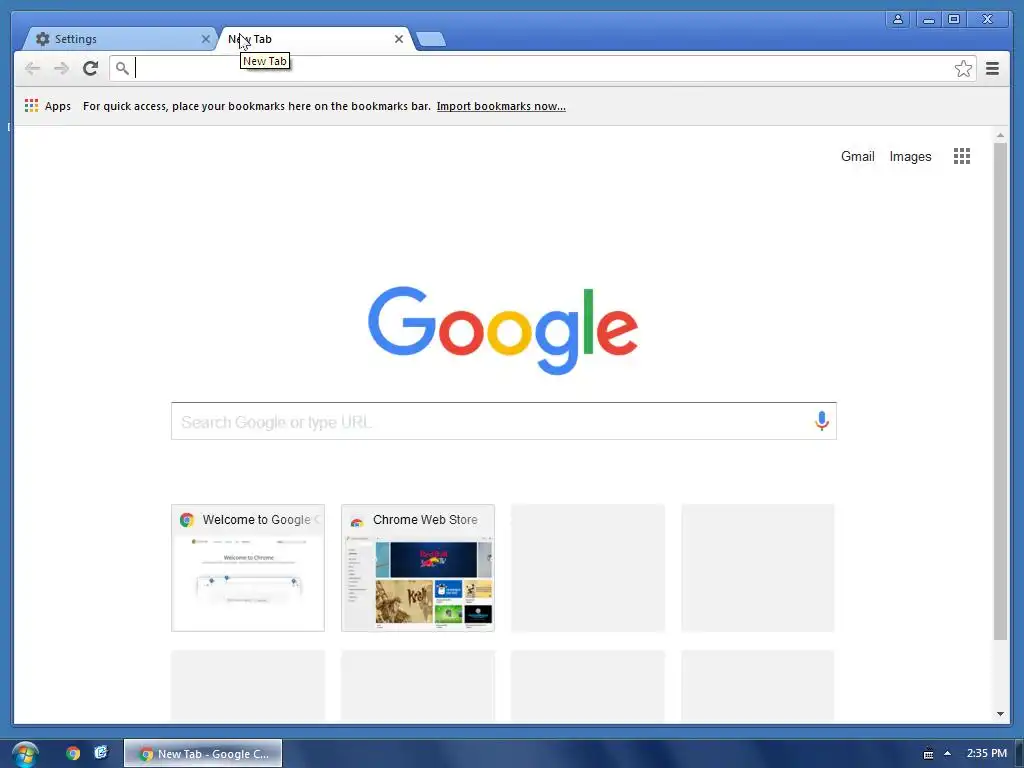Open the Chrome Web Store thumbnail
This screenshot has height=768, width=1024.
[x=418, y=568]
